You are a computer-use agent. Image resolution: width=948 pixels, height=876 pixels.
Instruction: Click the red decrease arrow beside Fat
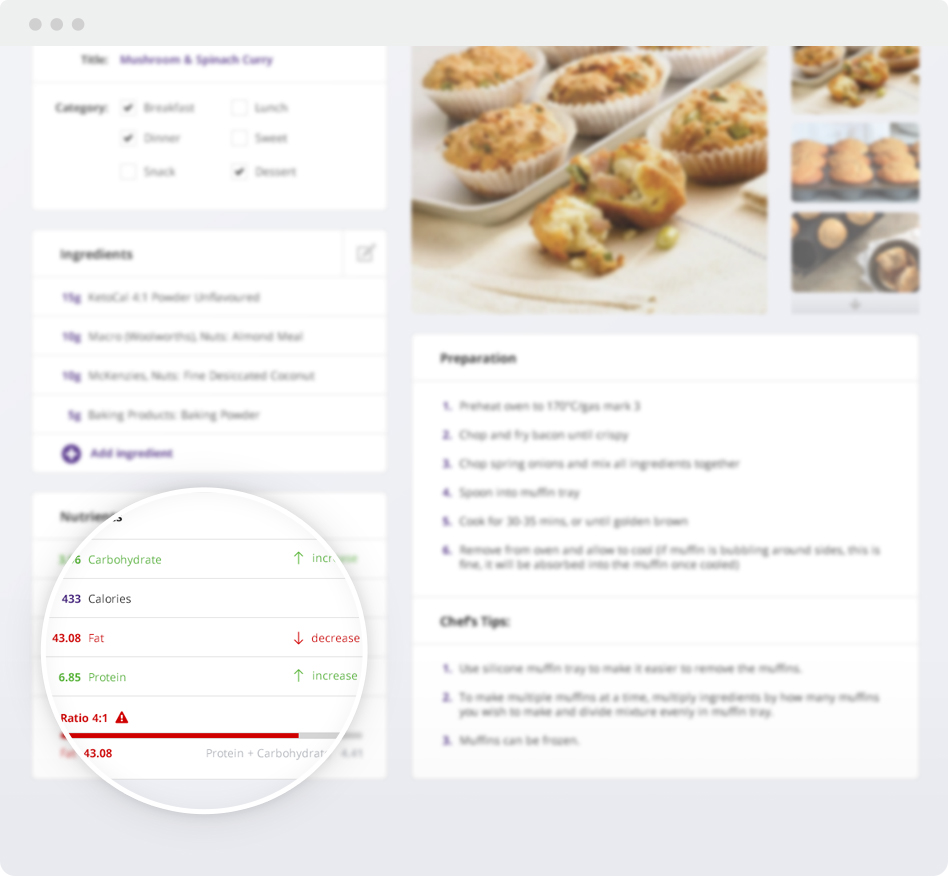(298, 638)
